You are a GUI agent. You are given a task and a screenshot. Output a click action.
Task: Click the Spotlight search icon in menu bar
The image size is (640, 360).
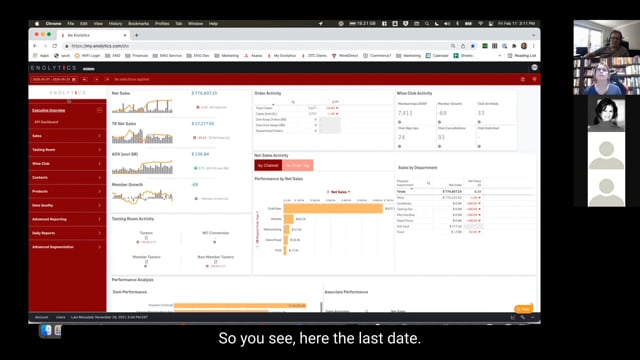427,24
